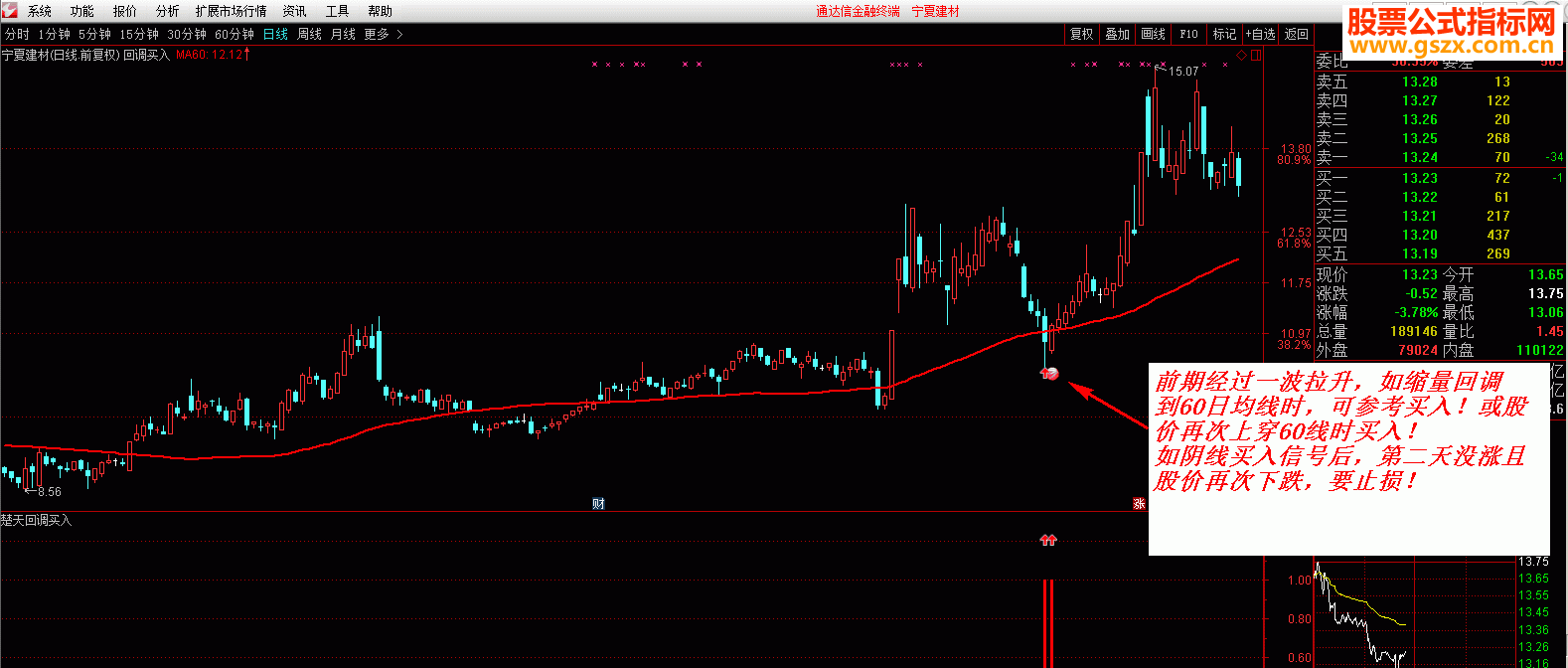Click the 叠加 overlay button
Image resolution: width=1568 pixels, height=668 pixels.
[1117, 34]
